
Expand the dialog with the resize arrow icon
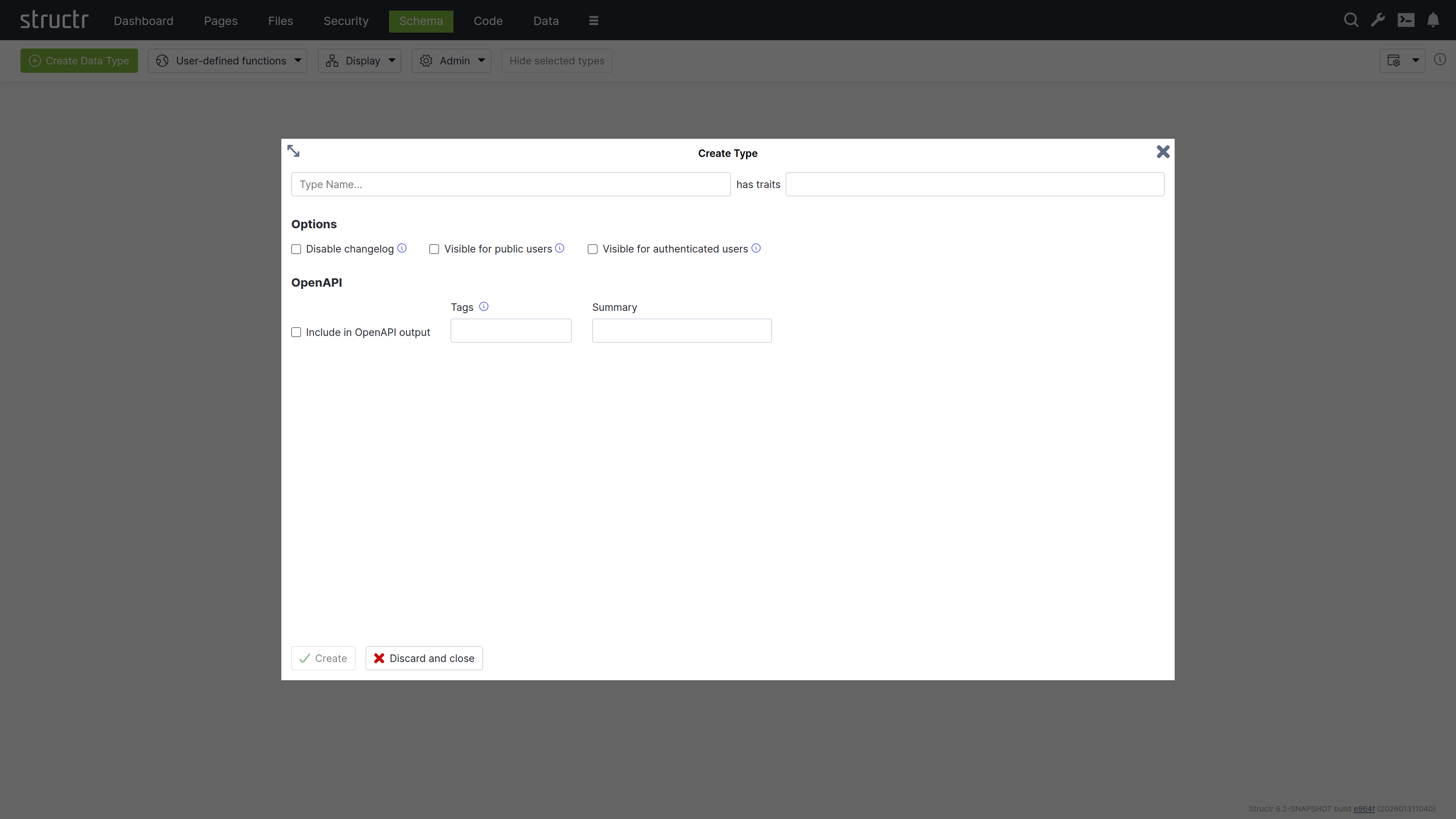click(293, 151)
